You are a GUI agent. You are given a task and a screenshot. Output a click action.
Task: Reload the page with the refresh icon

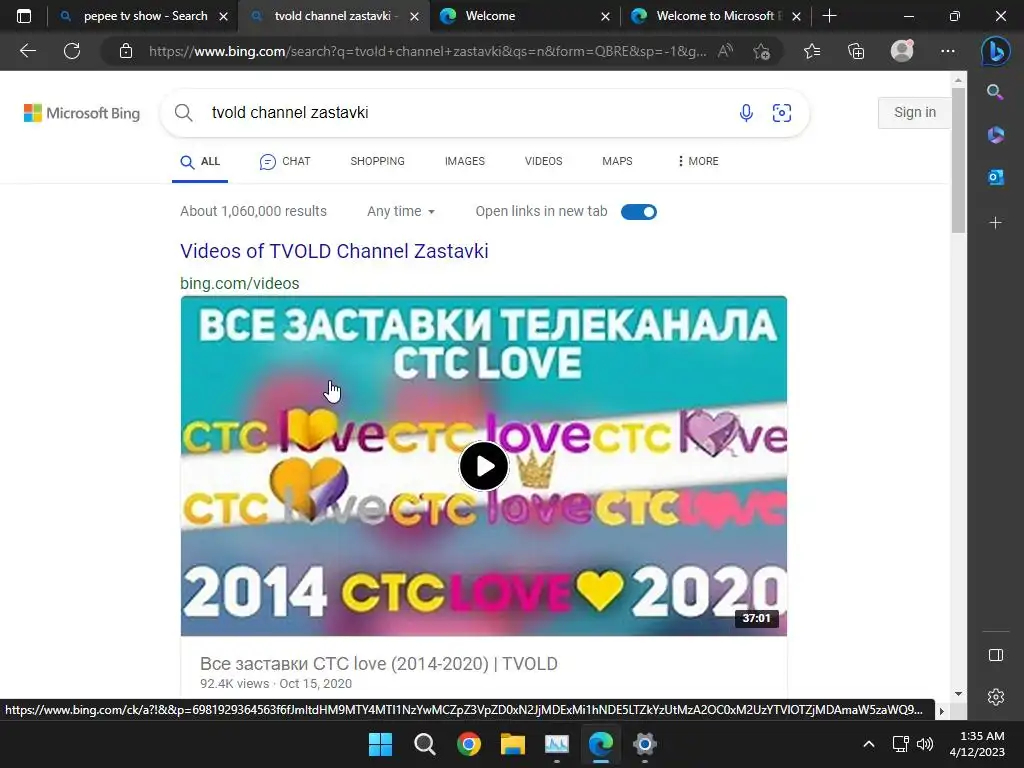pyautogui.click(x=72, y=51)
